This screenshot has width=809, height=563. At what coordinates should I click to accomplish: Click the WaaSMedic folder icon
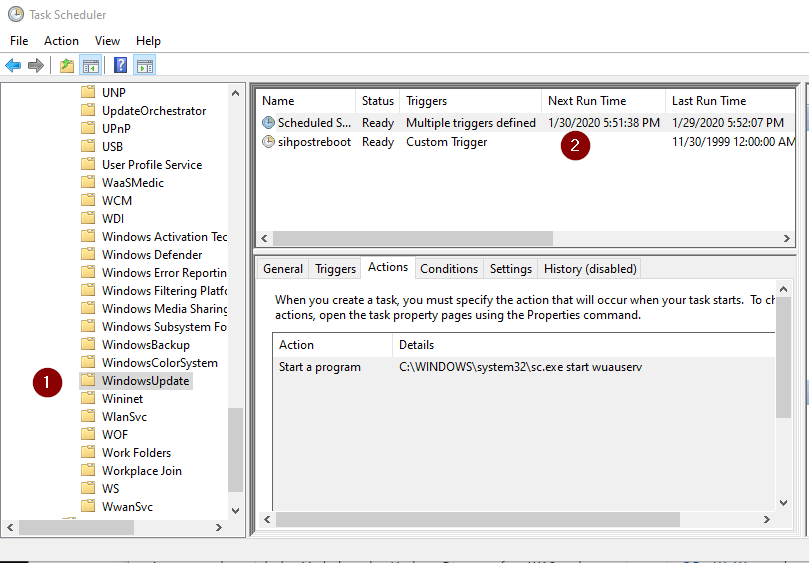88,182
